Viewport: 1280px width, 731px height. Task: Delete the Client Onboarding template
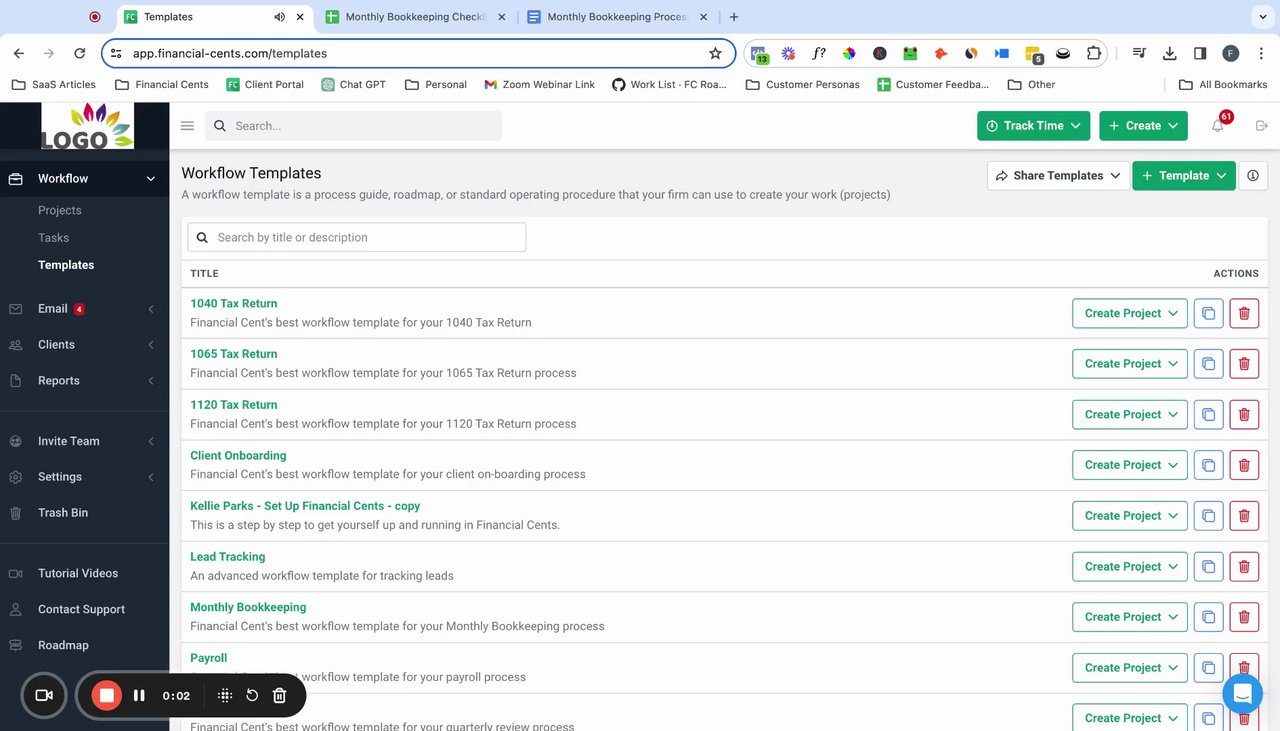click(x=1244, y=465)
